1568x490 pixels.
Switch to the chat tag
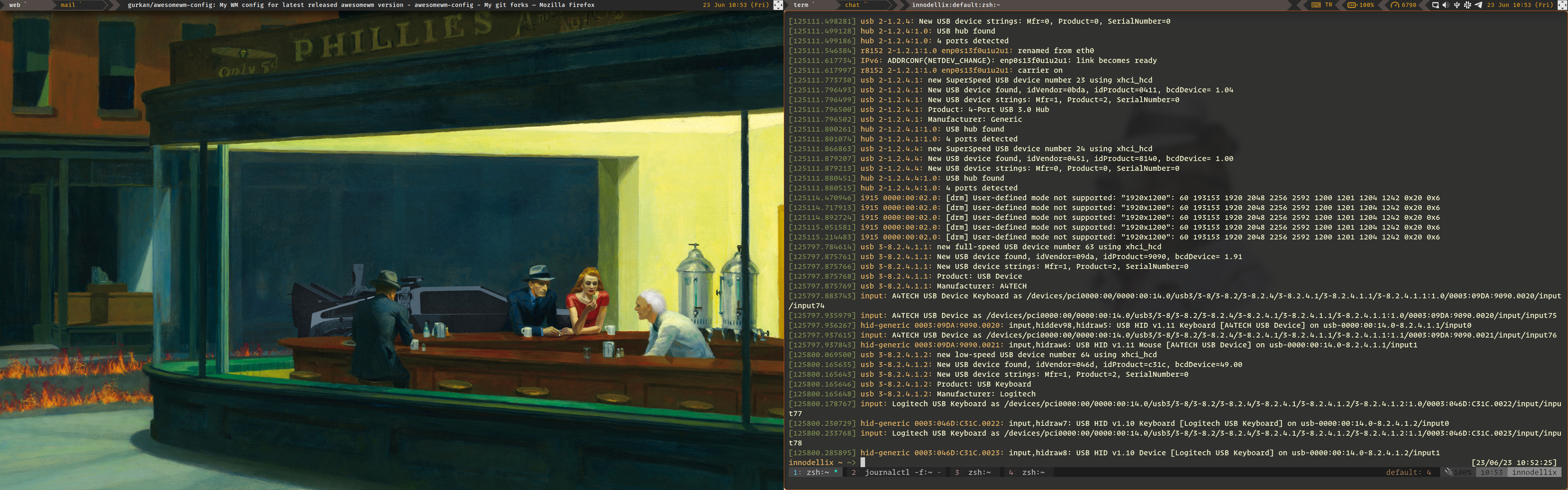coord(852,5)
